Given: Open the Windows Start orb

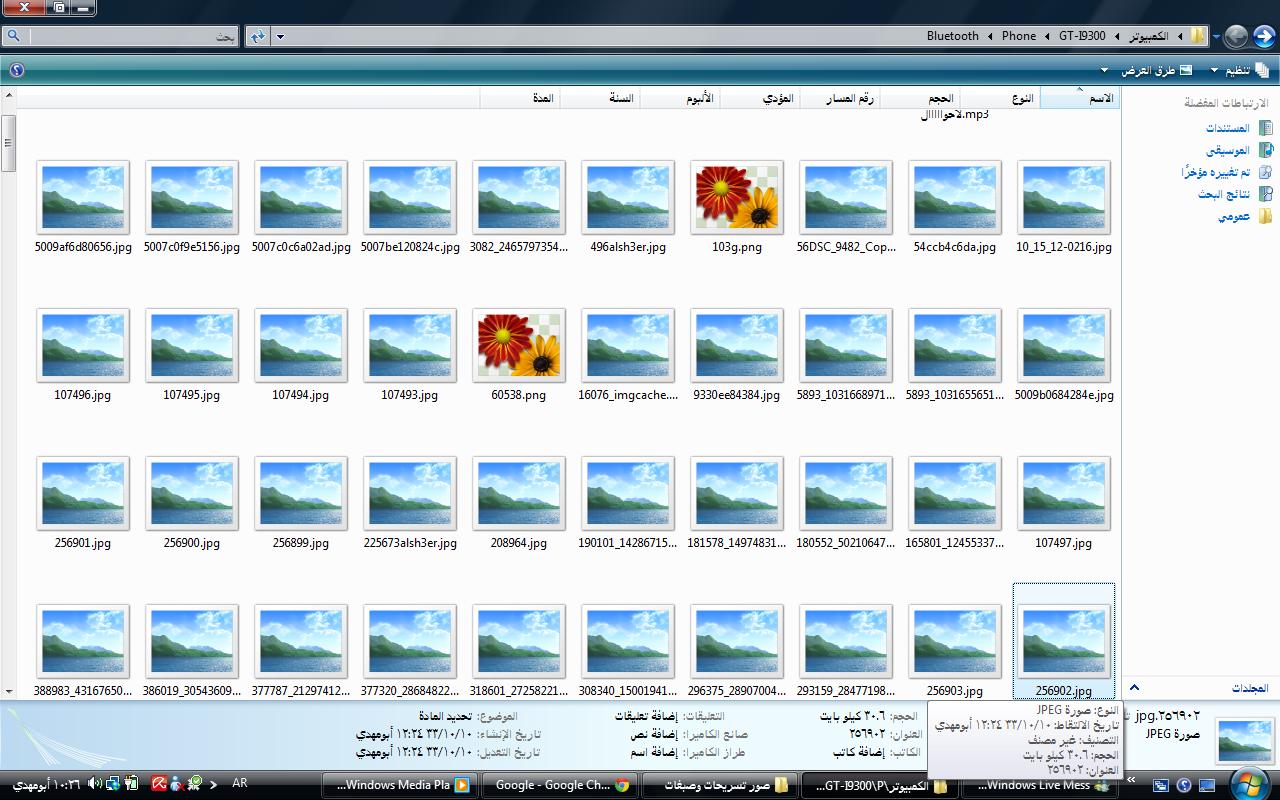Looking at the screenshot, I should click(1249, 784).
